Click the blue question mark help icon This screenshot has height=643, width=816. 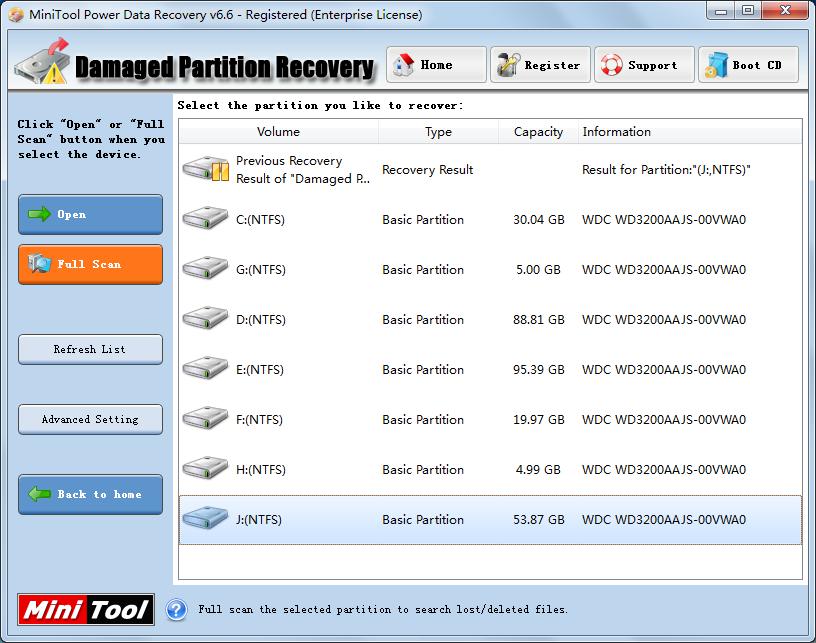176,609
